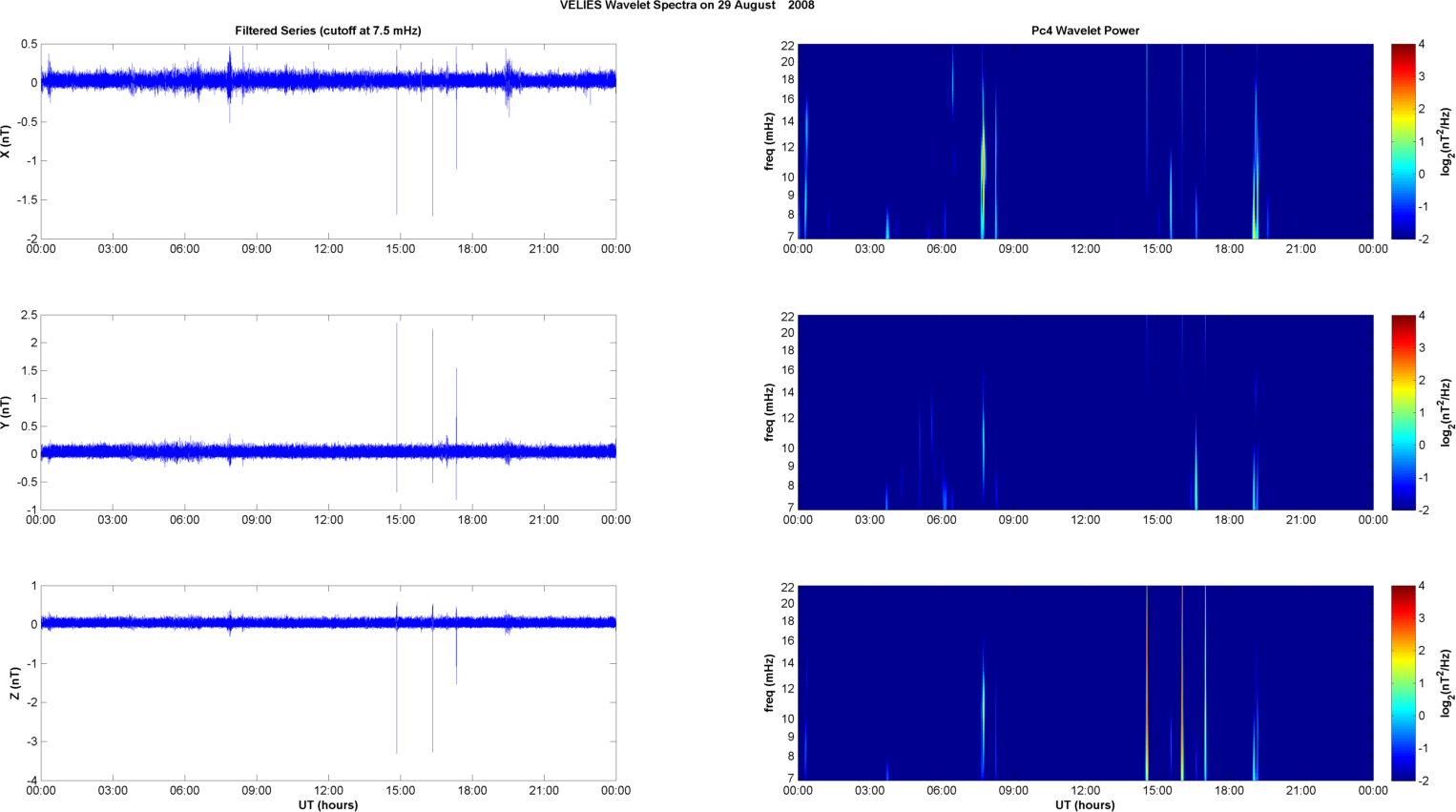This screenshot has height=812, width=1456.
Task: Click the 12:00 tick under Z series plot
Action: pyautogui.click(x=328, y=790)
